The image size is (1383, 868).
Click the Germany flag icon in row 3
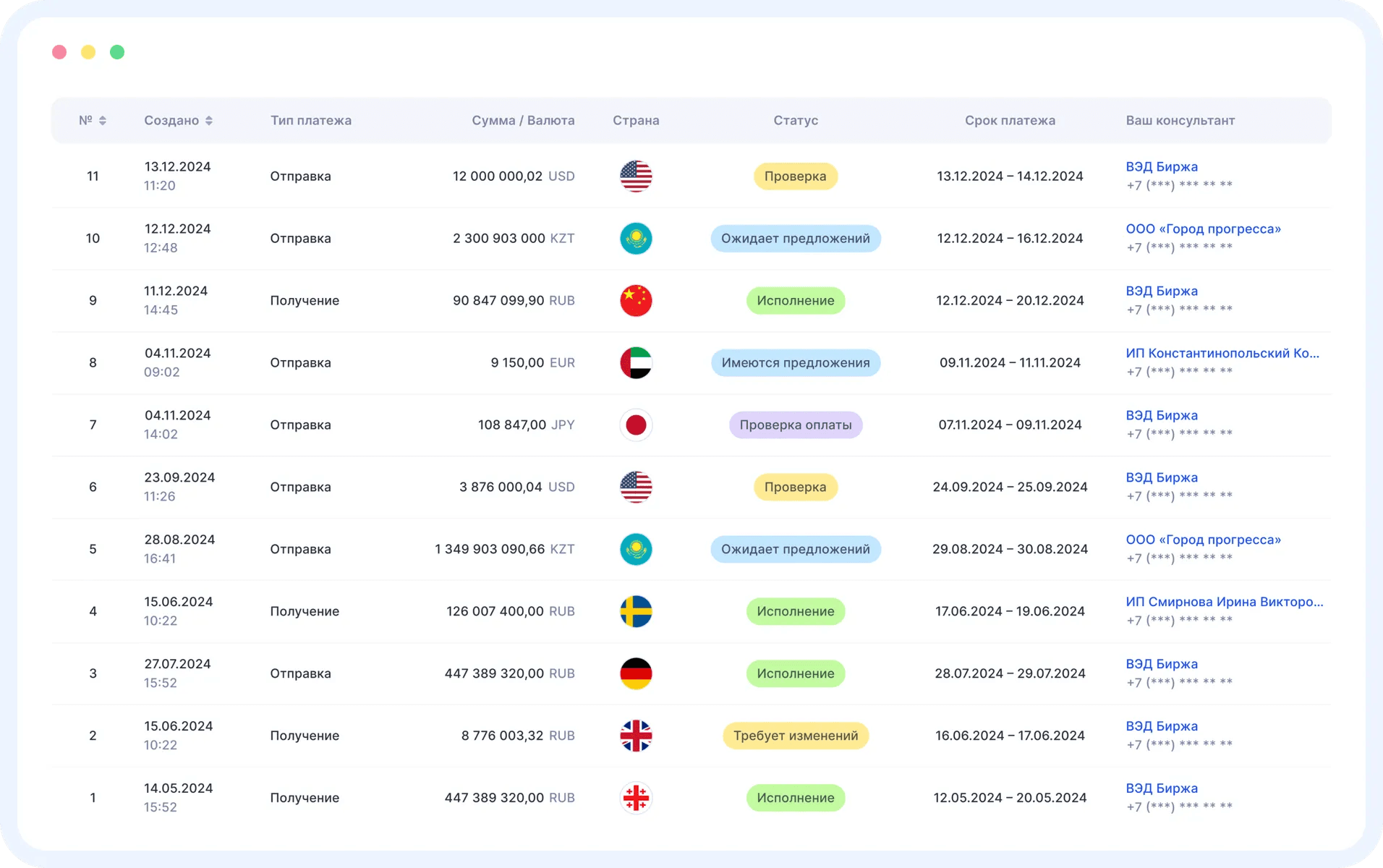(x=636, y=674)
